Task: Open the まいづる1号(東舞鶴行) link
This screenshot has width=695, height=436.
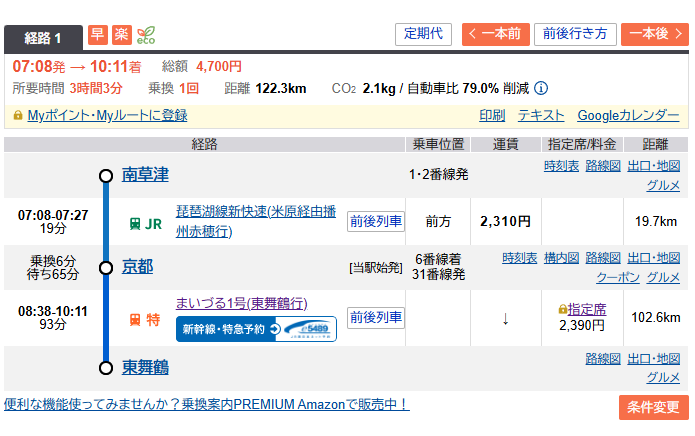Action: [x=242, y=304]
